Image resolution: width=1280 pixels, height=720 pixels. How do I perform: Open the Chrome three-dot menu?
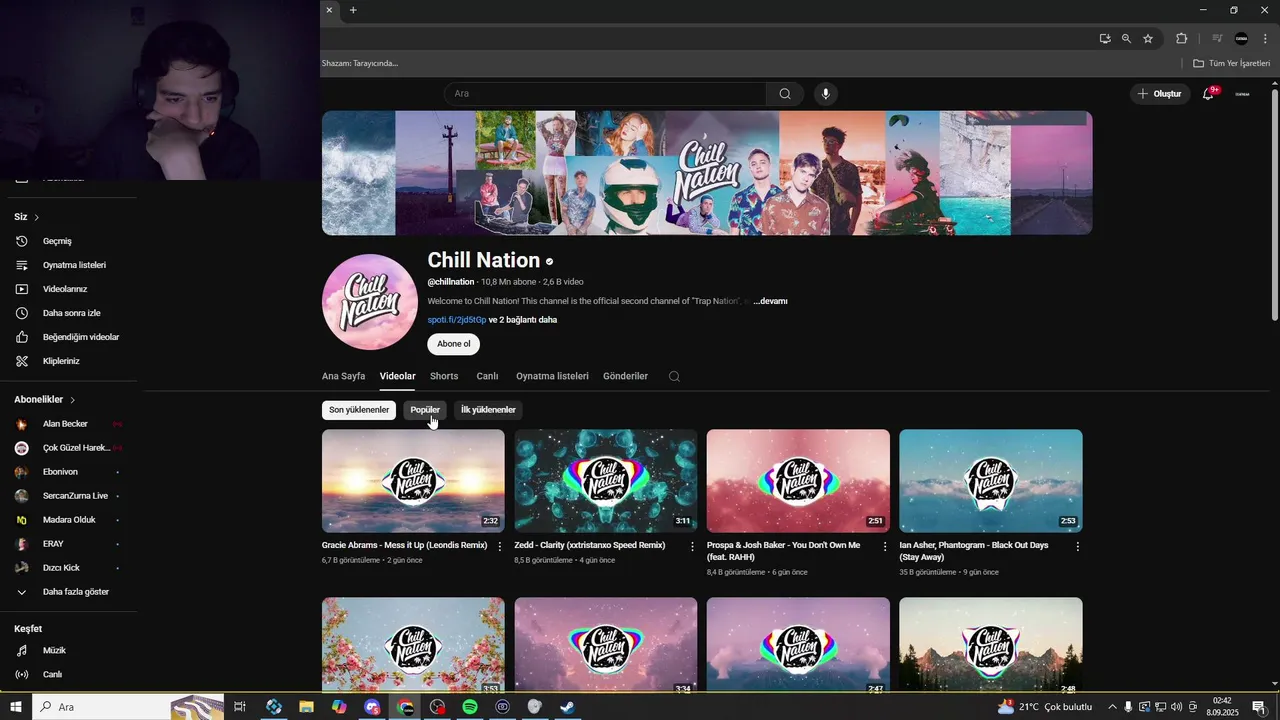(x=1265, y=38)
